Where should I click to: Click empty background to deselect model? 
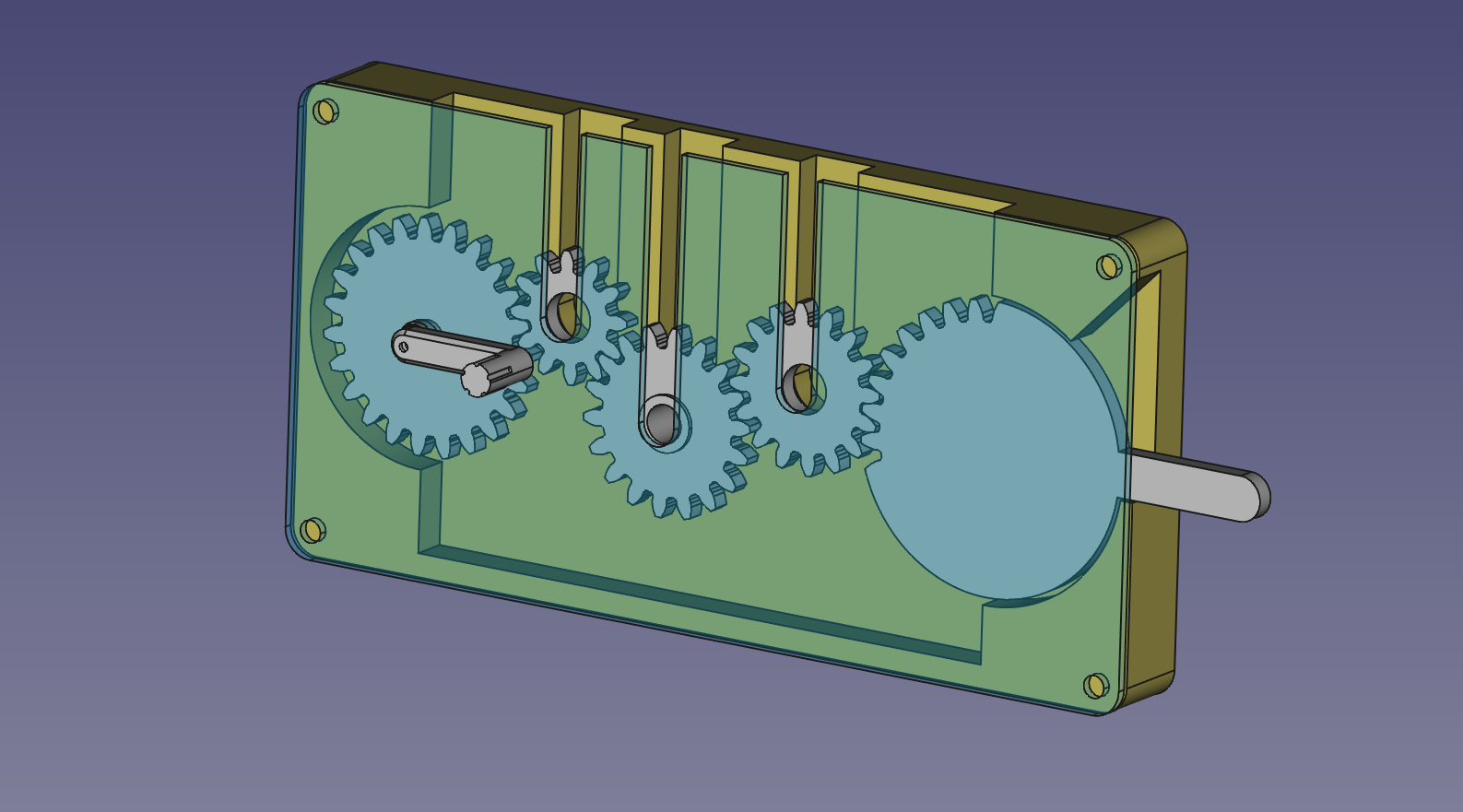coord(138,645)
